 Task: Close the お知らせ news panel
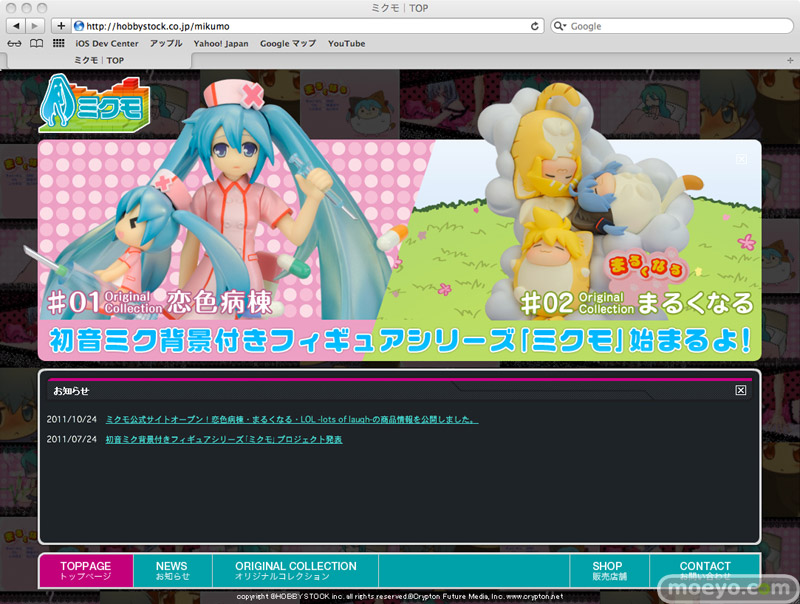741,390
